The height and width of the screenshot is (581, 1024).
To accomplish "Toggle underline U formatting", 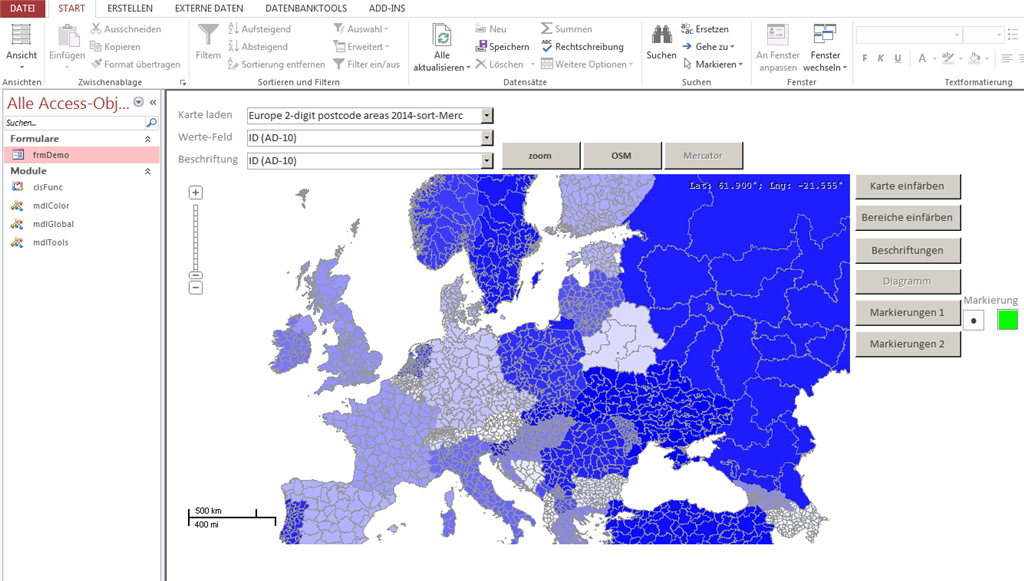I will click(897, 58).
